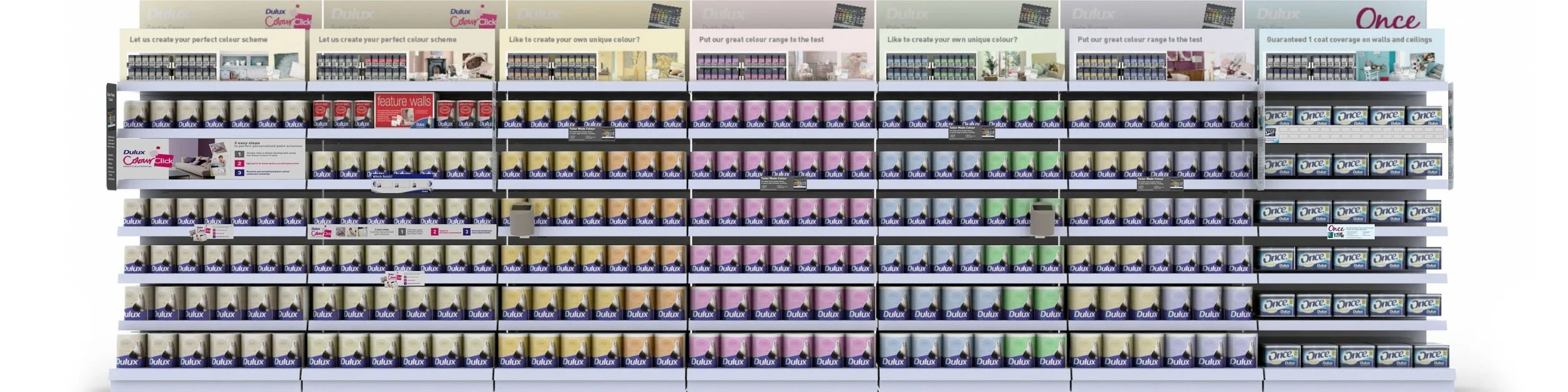Click the grey dispenser box in yellow paint bay

click(x=521, y=220)
